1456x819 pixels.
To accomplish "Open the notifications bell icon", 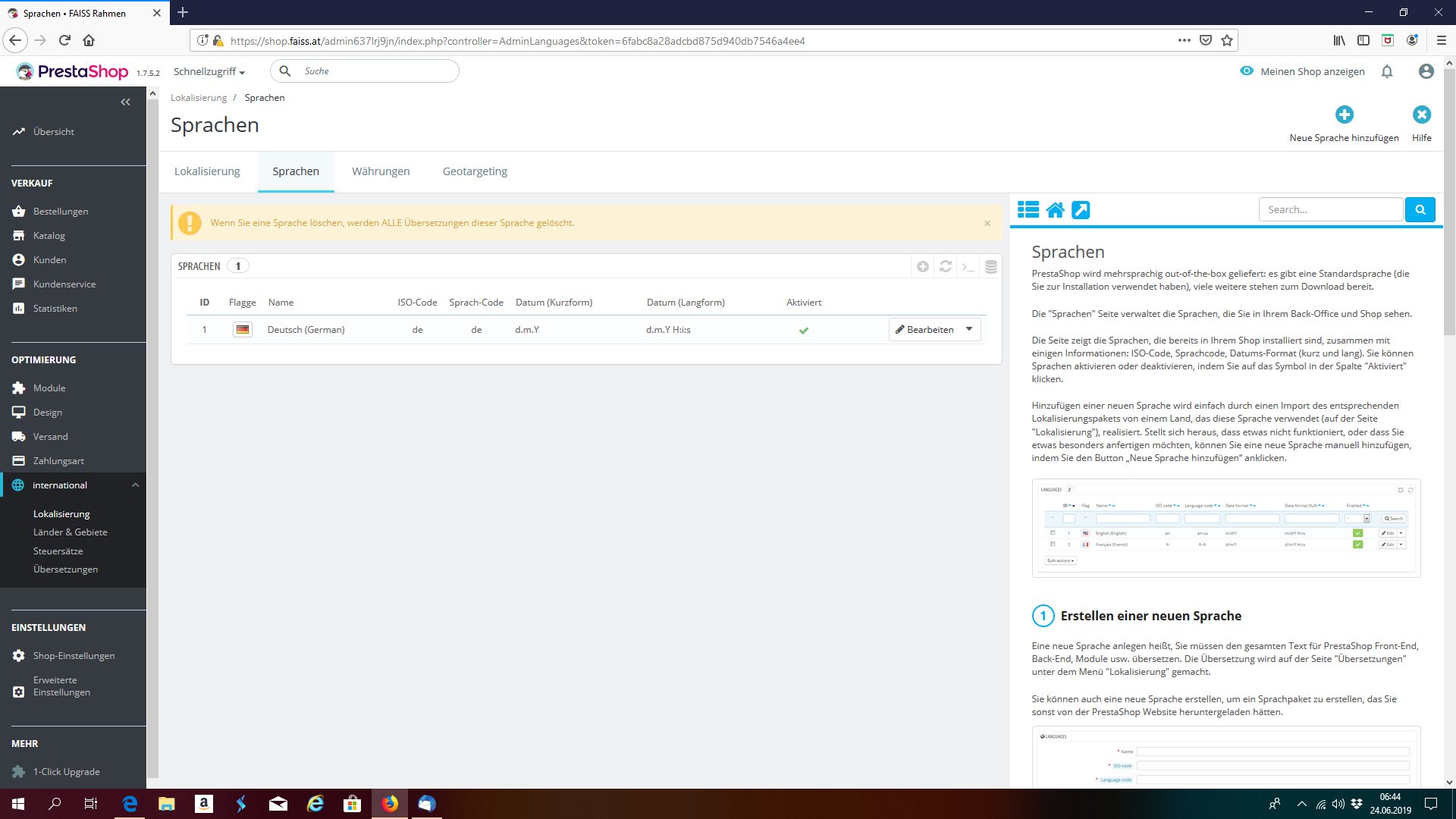I will (x=1387, y=71).
